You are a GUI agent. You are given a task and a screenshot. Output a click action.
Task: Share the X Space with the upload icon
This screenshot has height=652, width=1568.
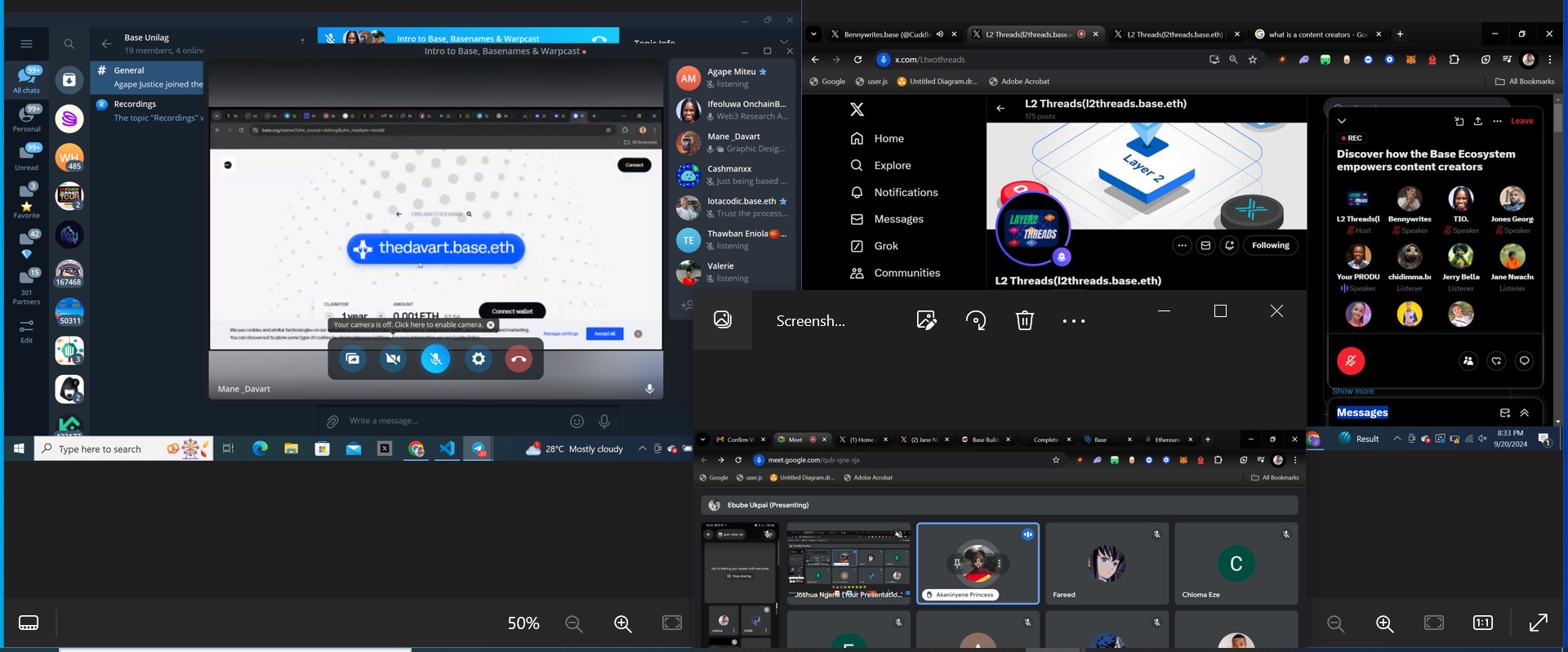[x=1478, y=121]
